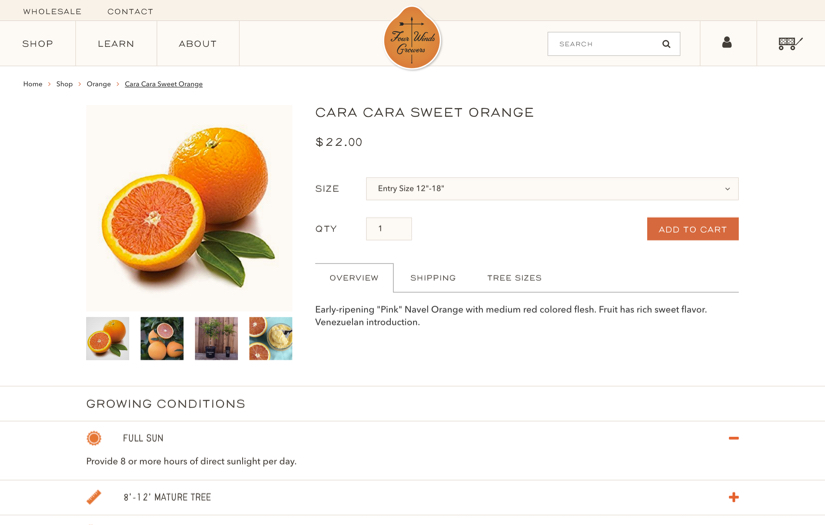Viewport: 825px width, 525px height.
Task: Collapse the Full Sun section
Action: point(733,438)
